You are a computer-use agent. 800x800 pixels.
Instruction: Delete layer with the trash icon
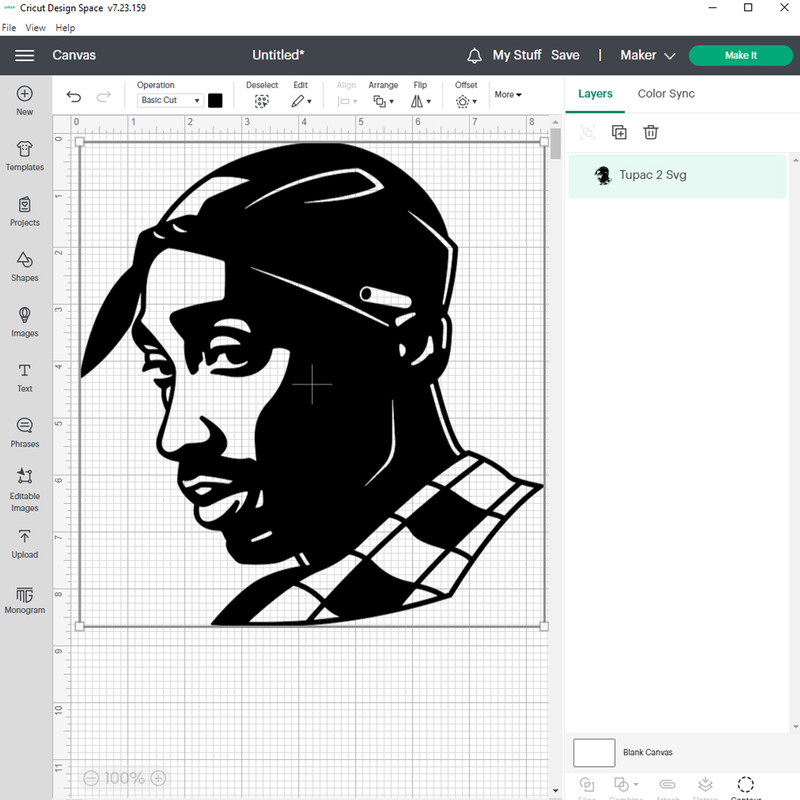tap(651, 132)
